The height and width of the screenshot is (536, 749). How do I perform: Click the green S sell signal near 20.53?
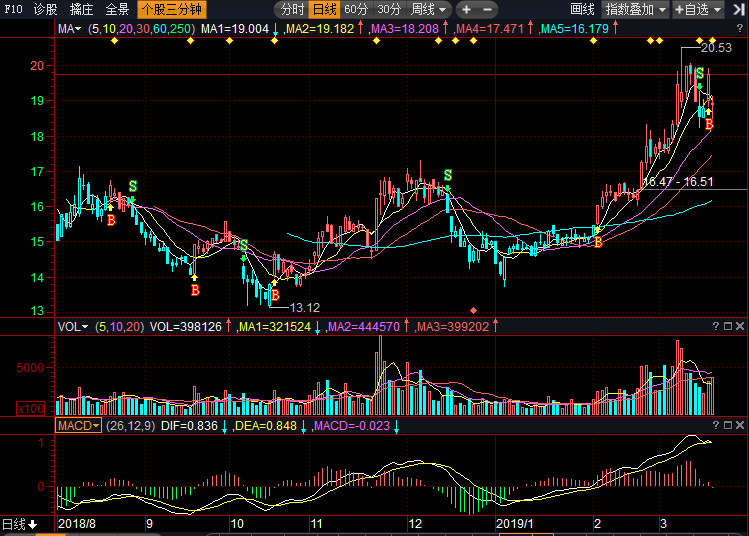click(700, 74)
